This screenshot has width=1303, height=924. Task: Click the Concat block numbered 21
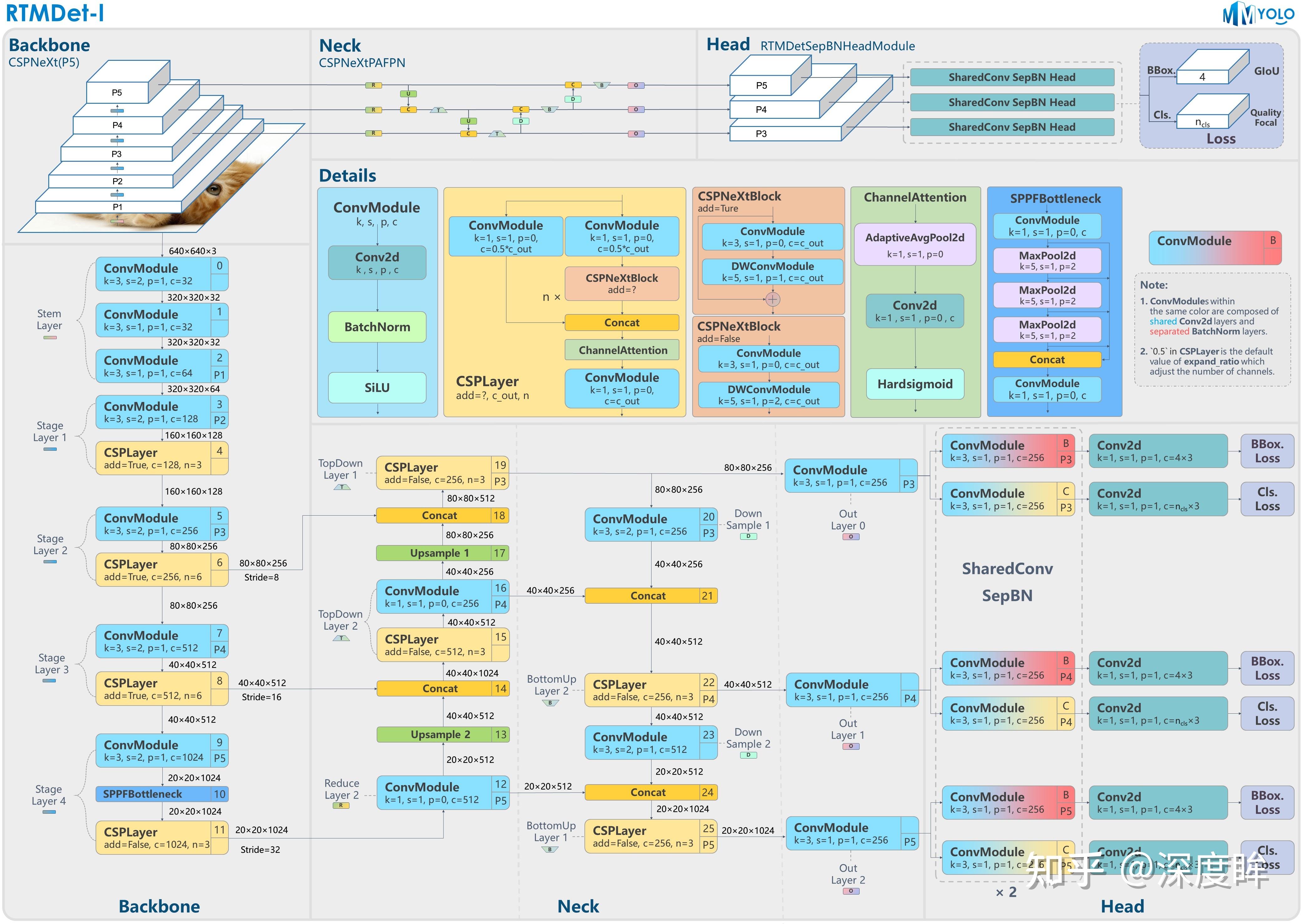coord(651,596)
